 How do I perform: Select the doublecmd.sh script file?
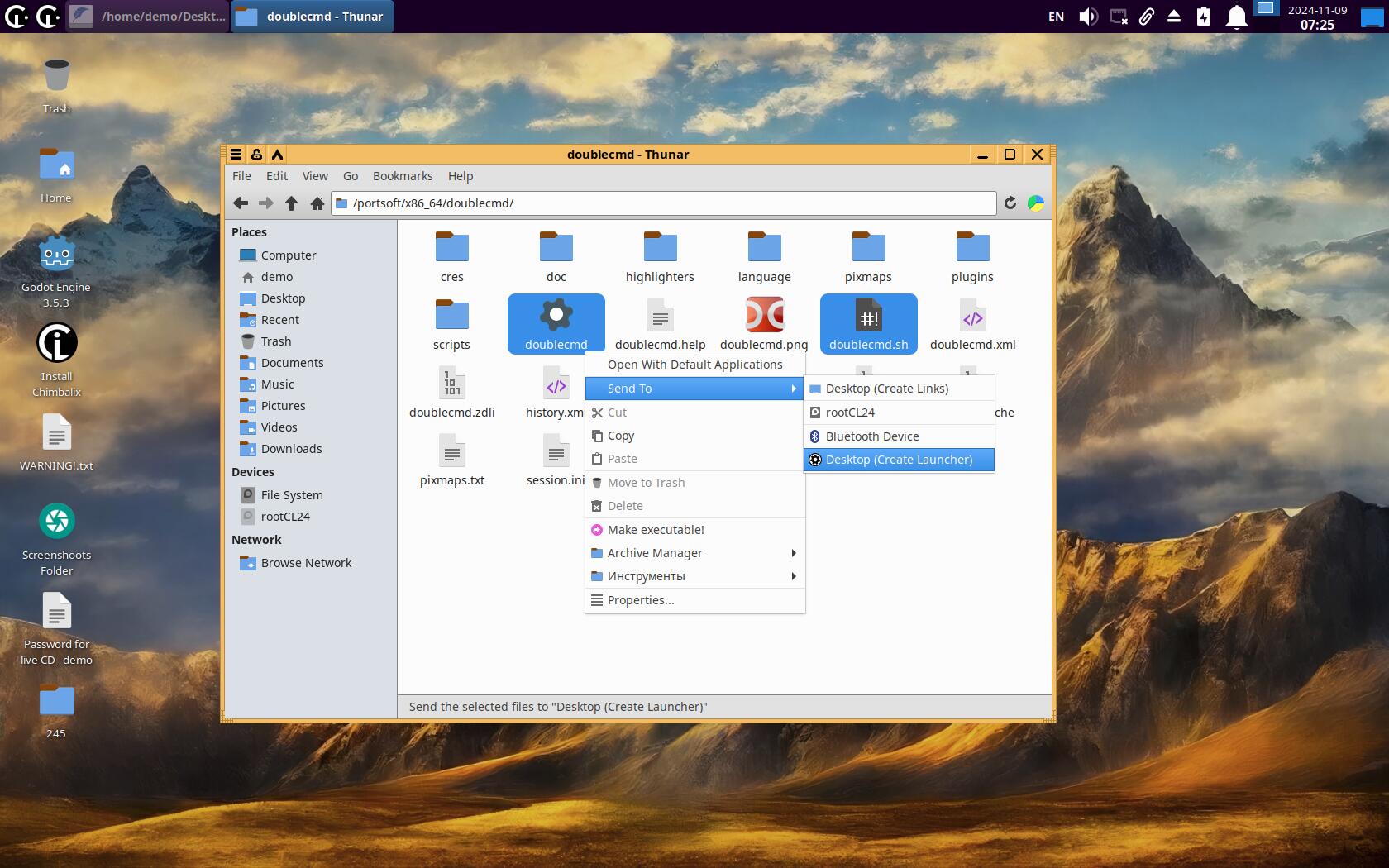868,324
